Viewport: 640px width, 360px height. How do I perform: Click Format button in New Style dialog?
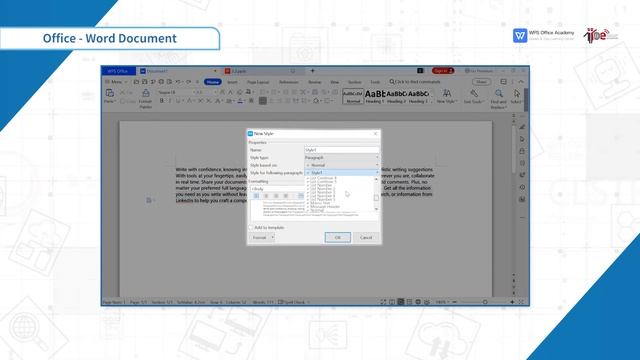(x=260, y=238)
